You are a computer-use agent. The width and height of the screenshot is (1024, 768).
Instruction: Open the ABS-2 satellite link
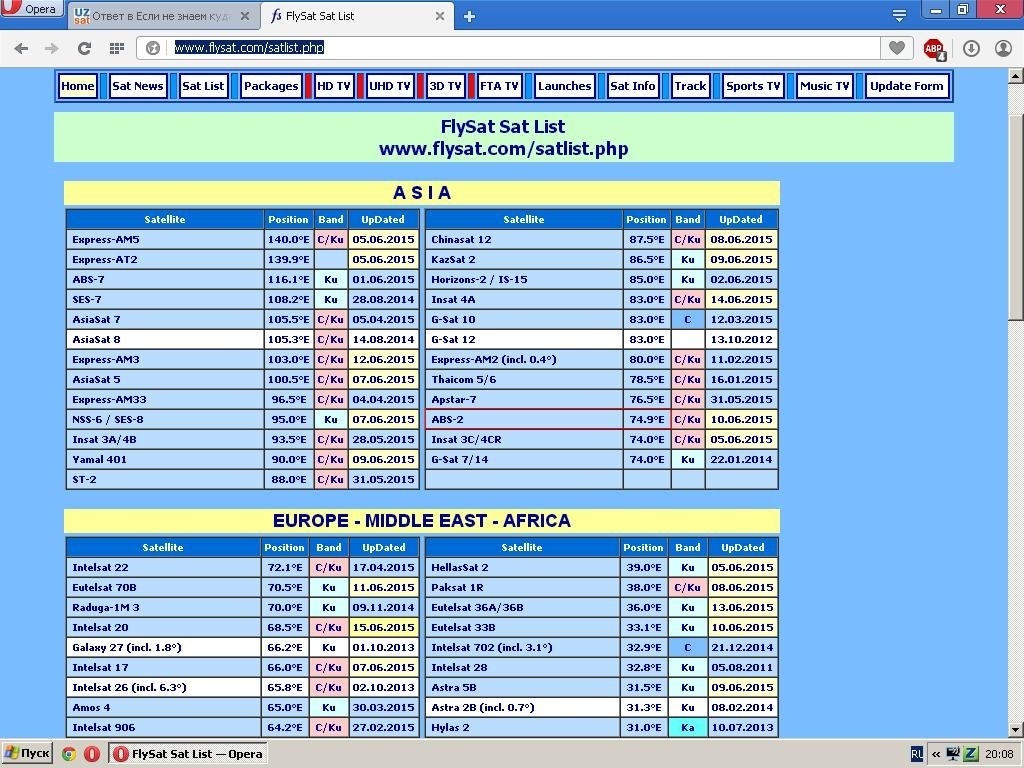pyautogui.click(x=447, y=420)
